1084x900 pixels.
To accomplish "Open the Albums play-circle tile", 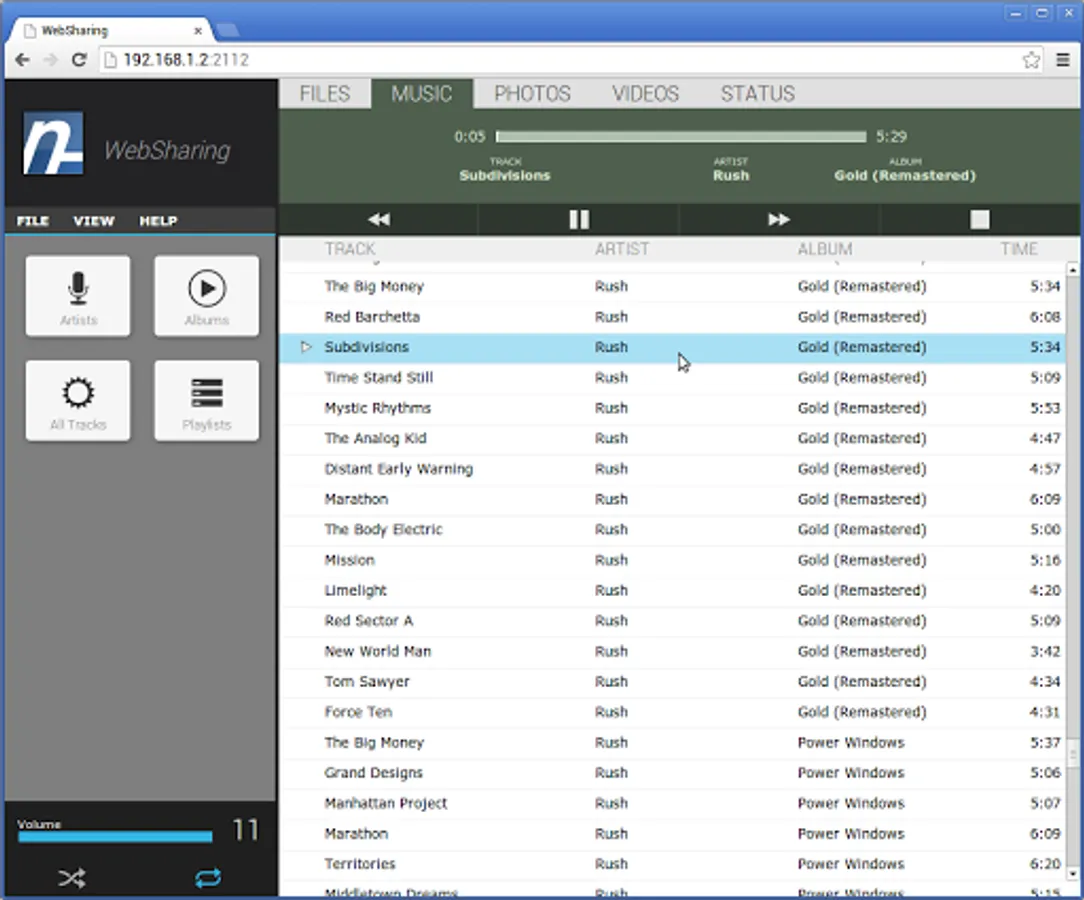I will tap(207, 296).
